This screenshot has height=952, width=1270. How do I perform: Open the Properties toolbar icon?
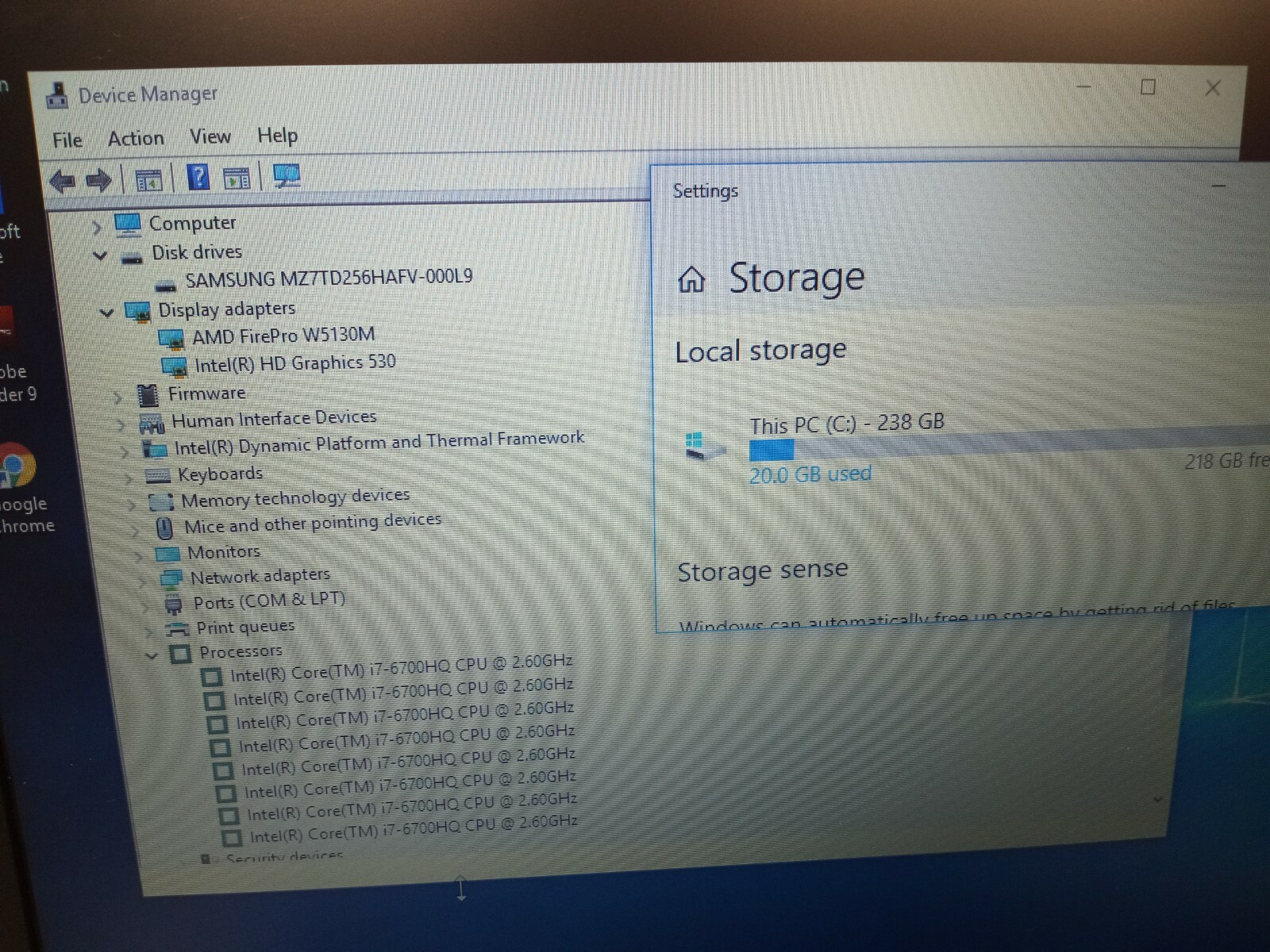click(148, 180)
